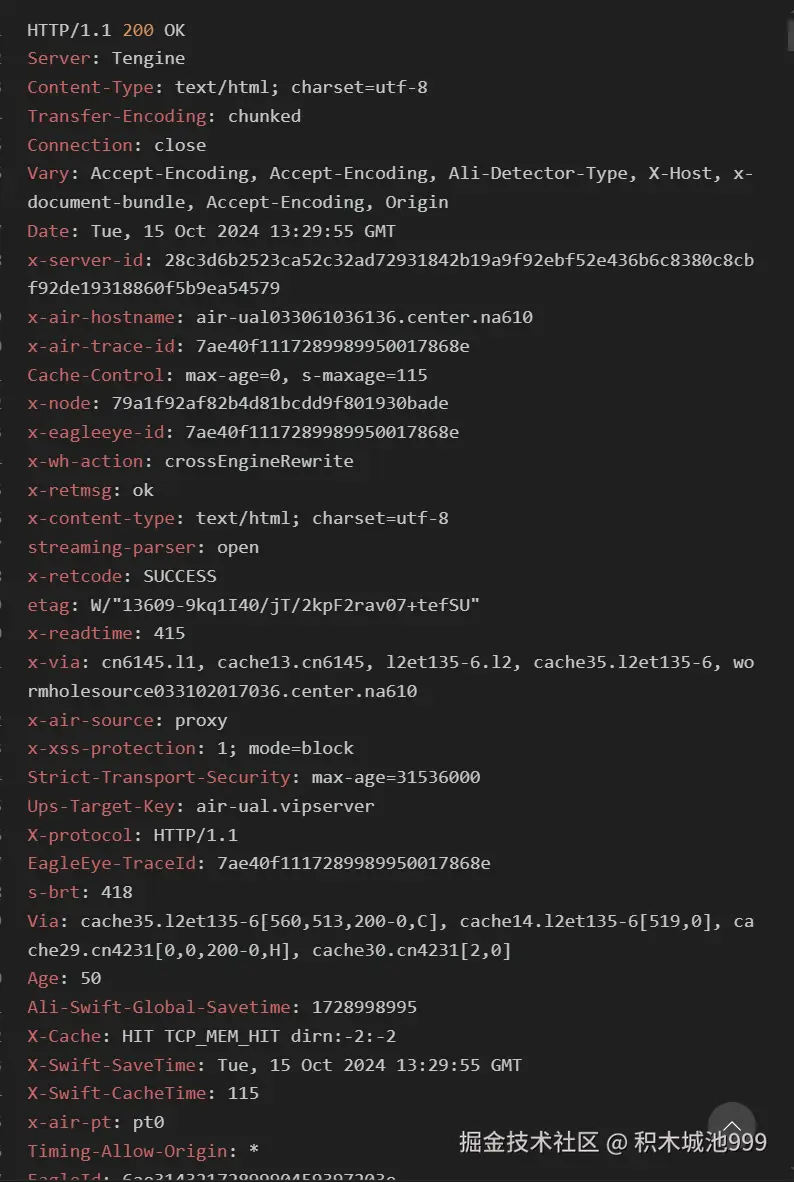Click the 掘金技术社区 watermark text
Screen dimensions: 794x1182
[528, 1142]
